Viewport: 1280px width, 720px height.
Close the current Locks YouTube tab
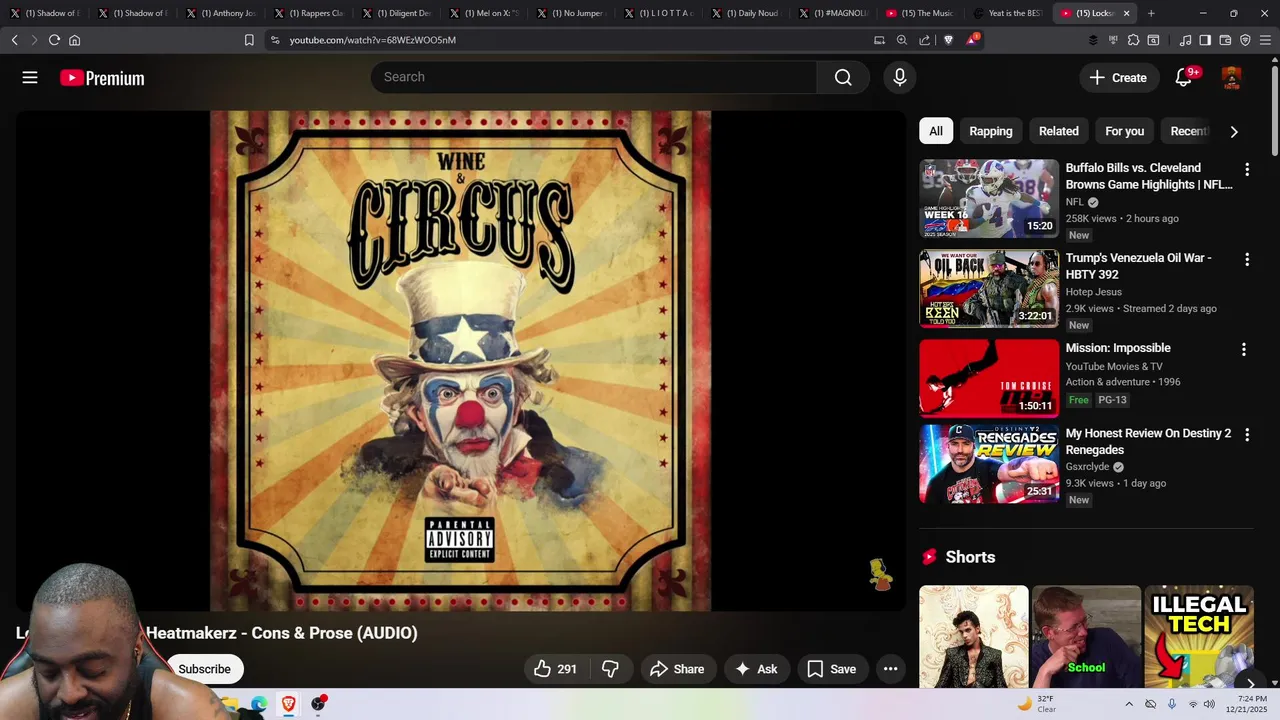1126,13
